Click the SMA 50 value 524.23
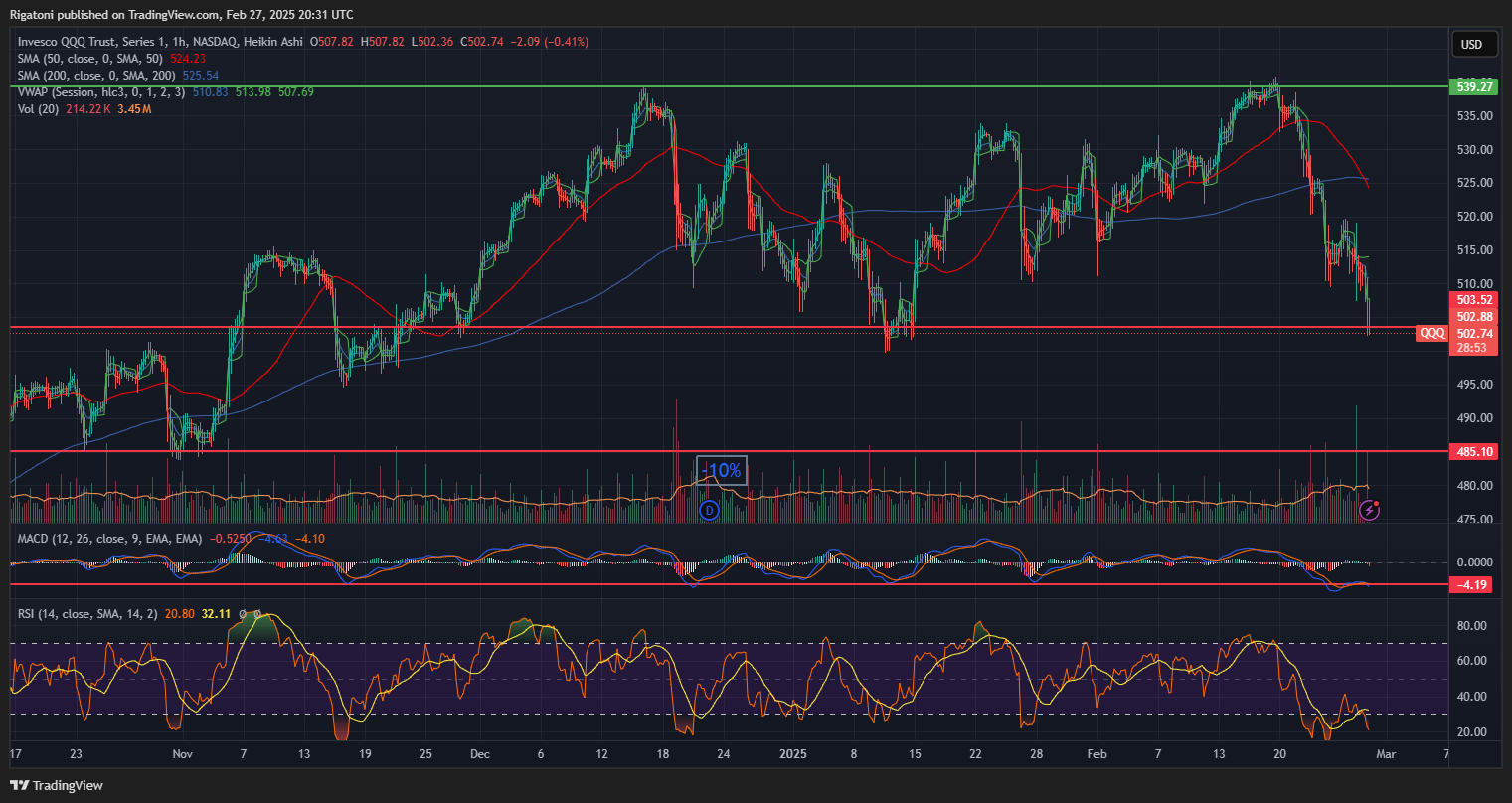The width and height of the screenshot is (1512, 803). click(189, 59)
